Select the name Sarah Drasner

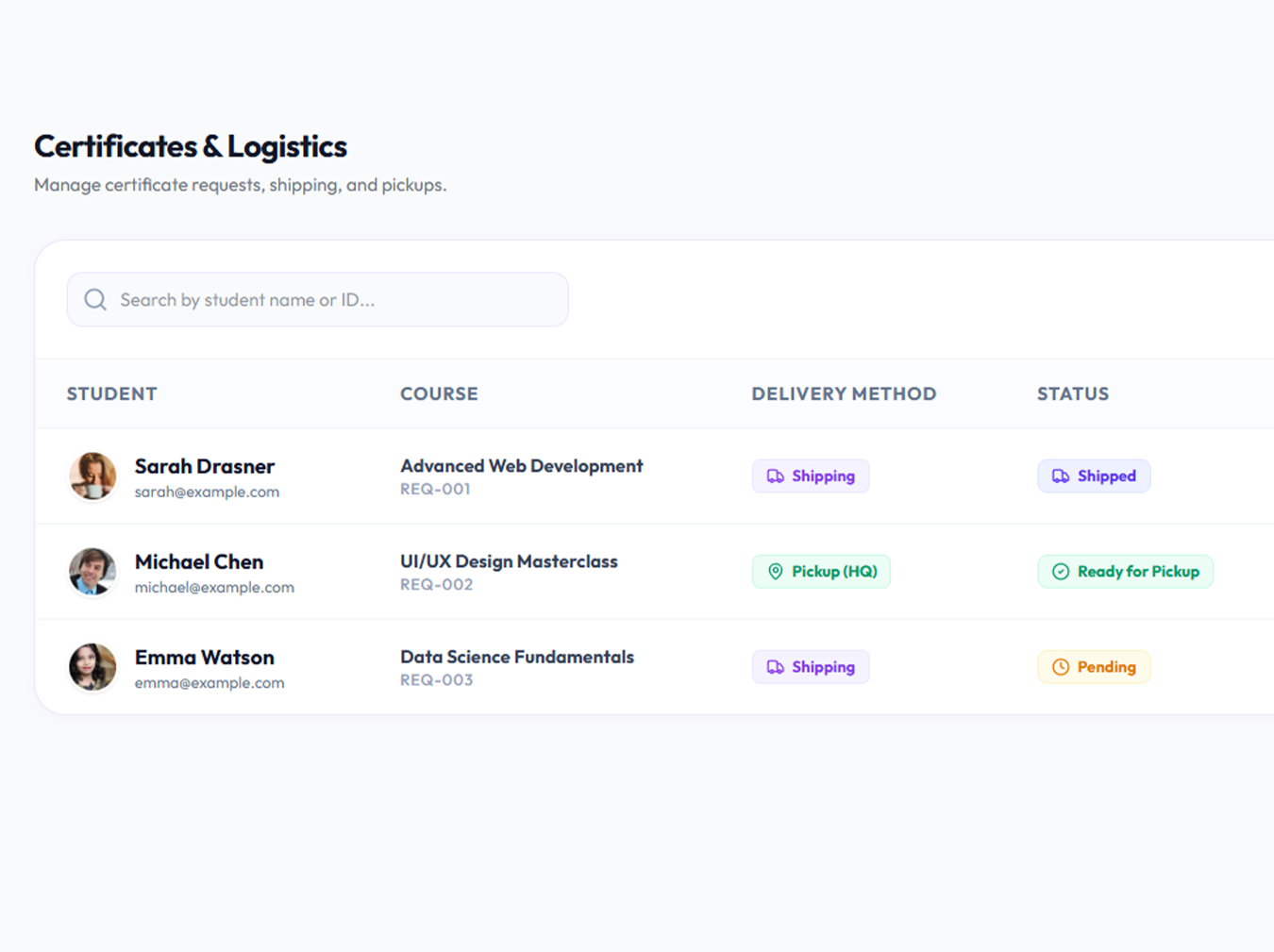[205, 466]
